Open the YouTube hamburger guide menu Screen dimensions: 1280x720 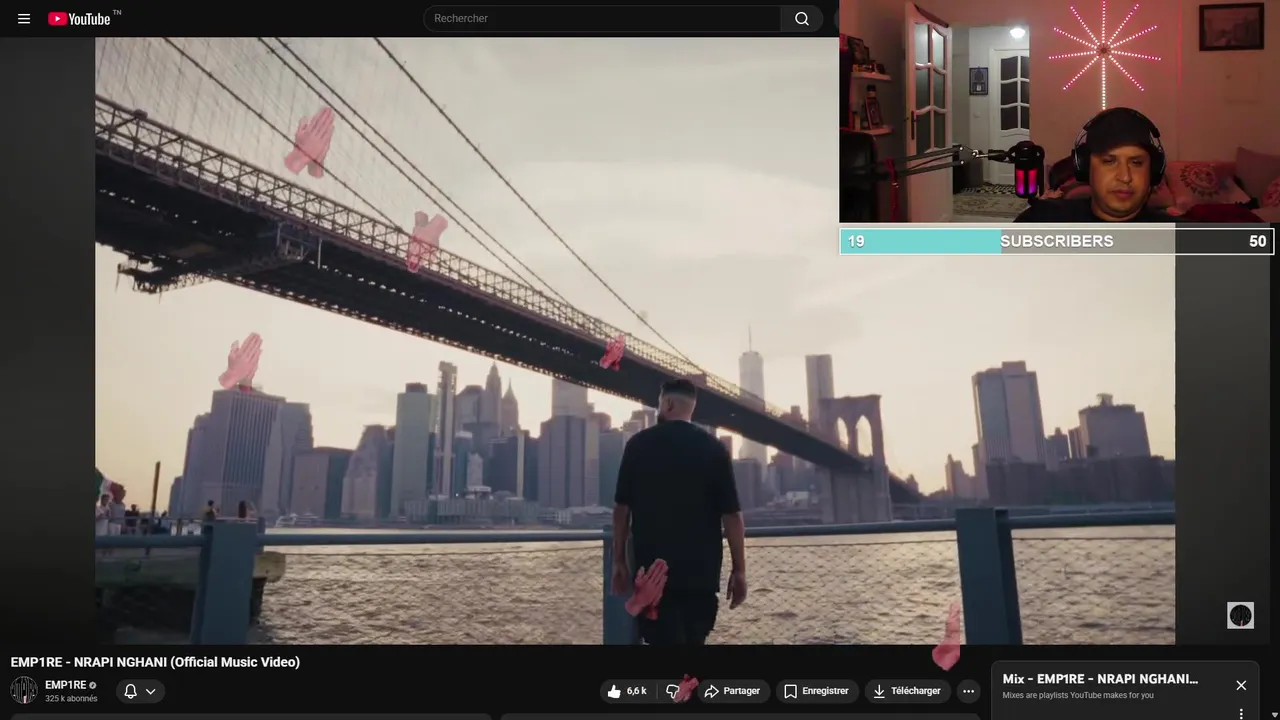[x=24, y=19]
